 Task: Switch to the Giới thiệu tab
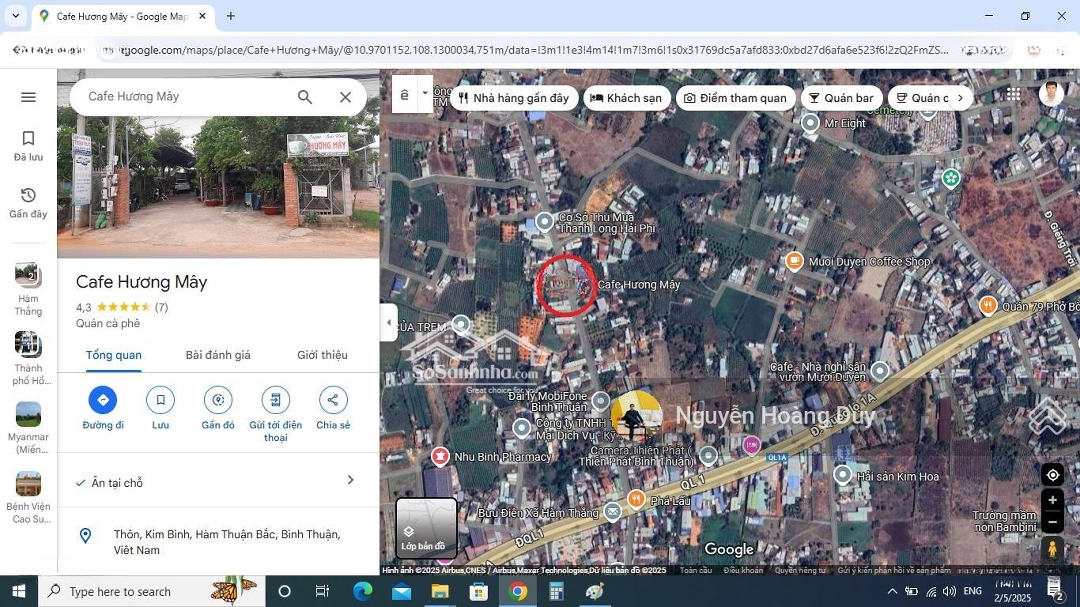point(322,355)
